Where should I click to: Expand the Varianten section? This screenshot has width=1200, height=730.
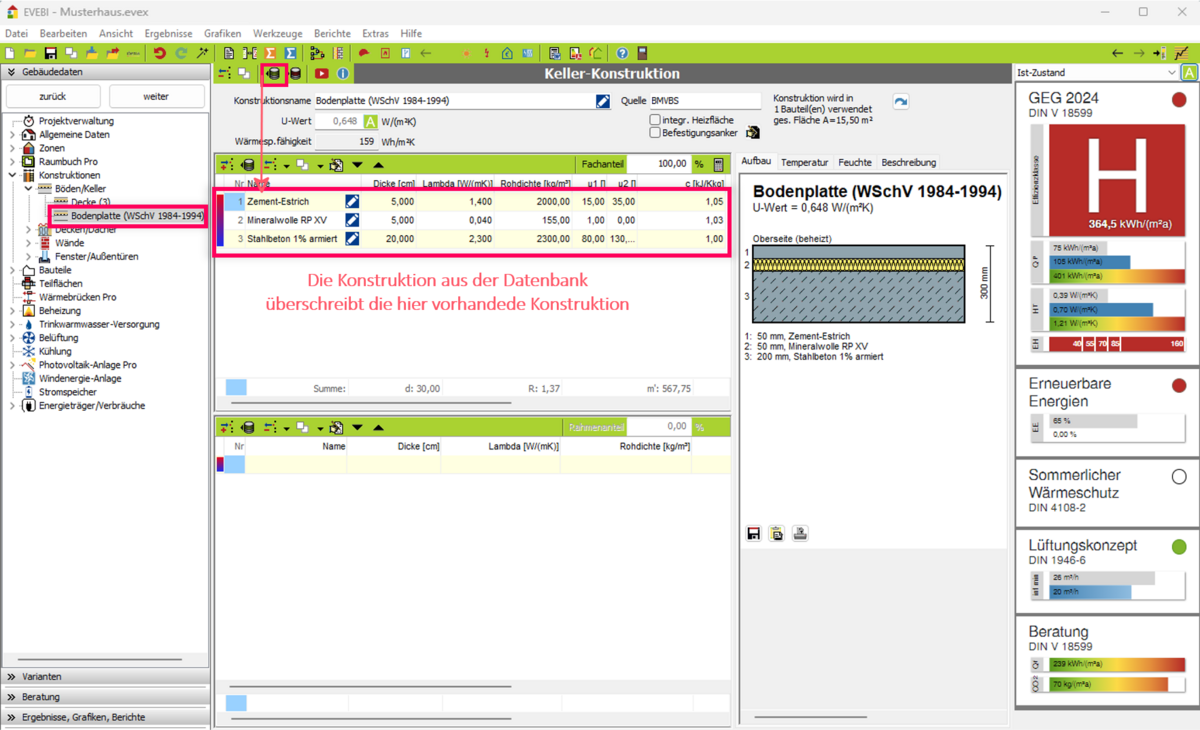(x=105, y=677)
